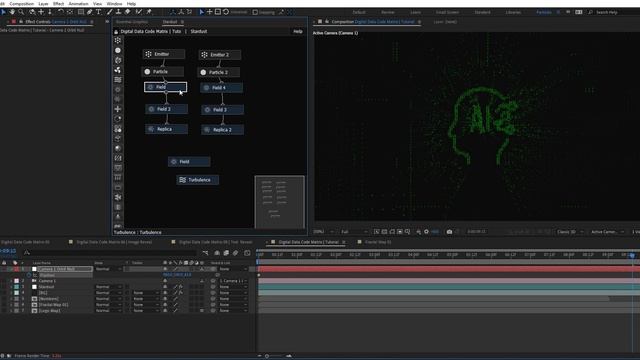Image resolution: width=640 pixels, height=360 pixels.
Task: Select the Emitter node
Action: click(x=164, y=54)
